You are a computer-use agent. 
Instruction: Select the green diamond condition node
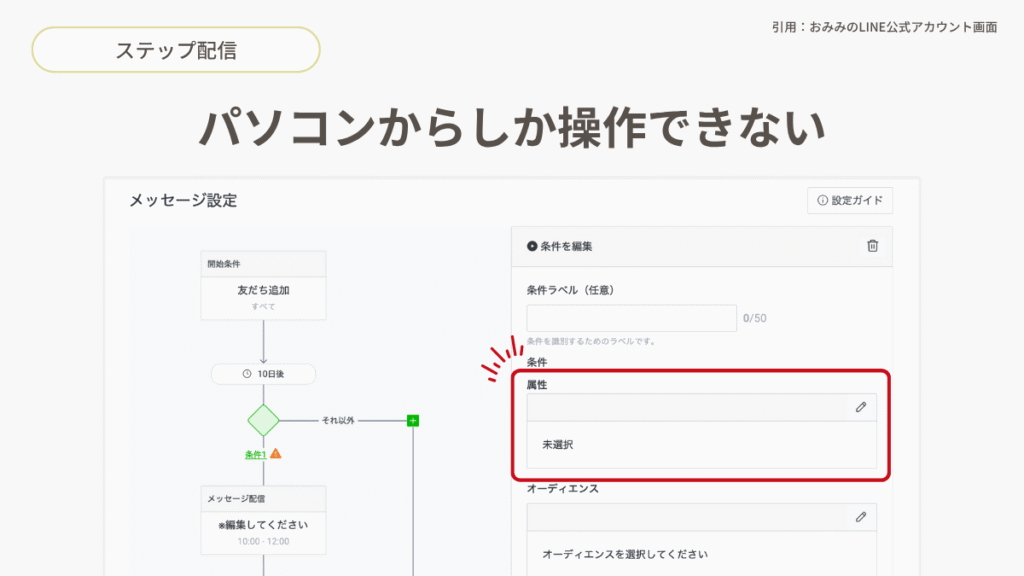[263, 420]
